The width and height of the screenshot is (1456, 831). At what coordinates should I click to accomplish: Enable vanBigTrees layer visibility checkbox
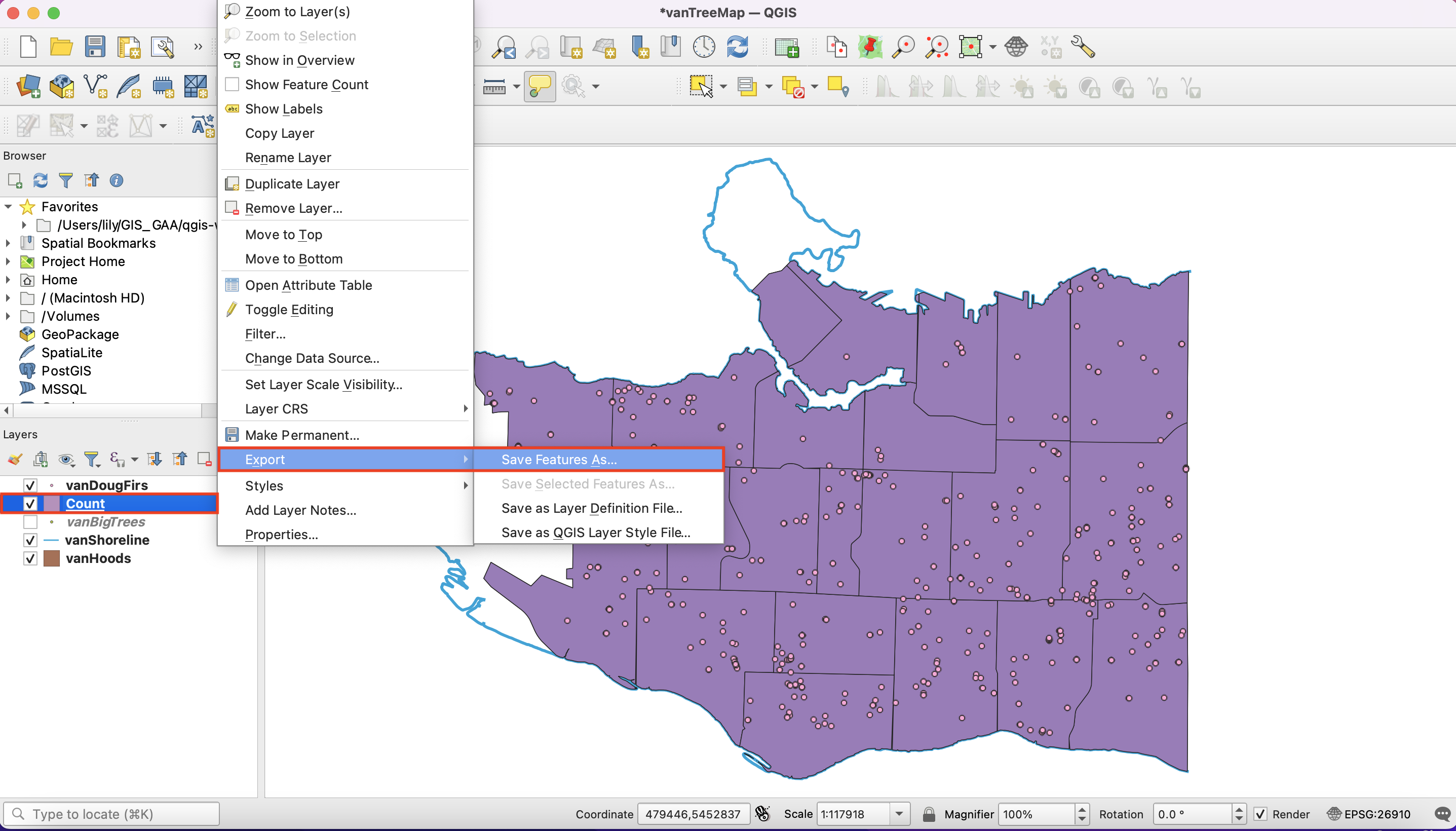coord(30,522)
